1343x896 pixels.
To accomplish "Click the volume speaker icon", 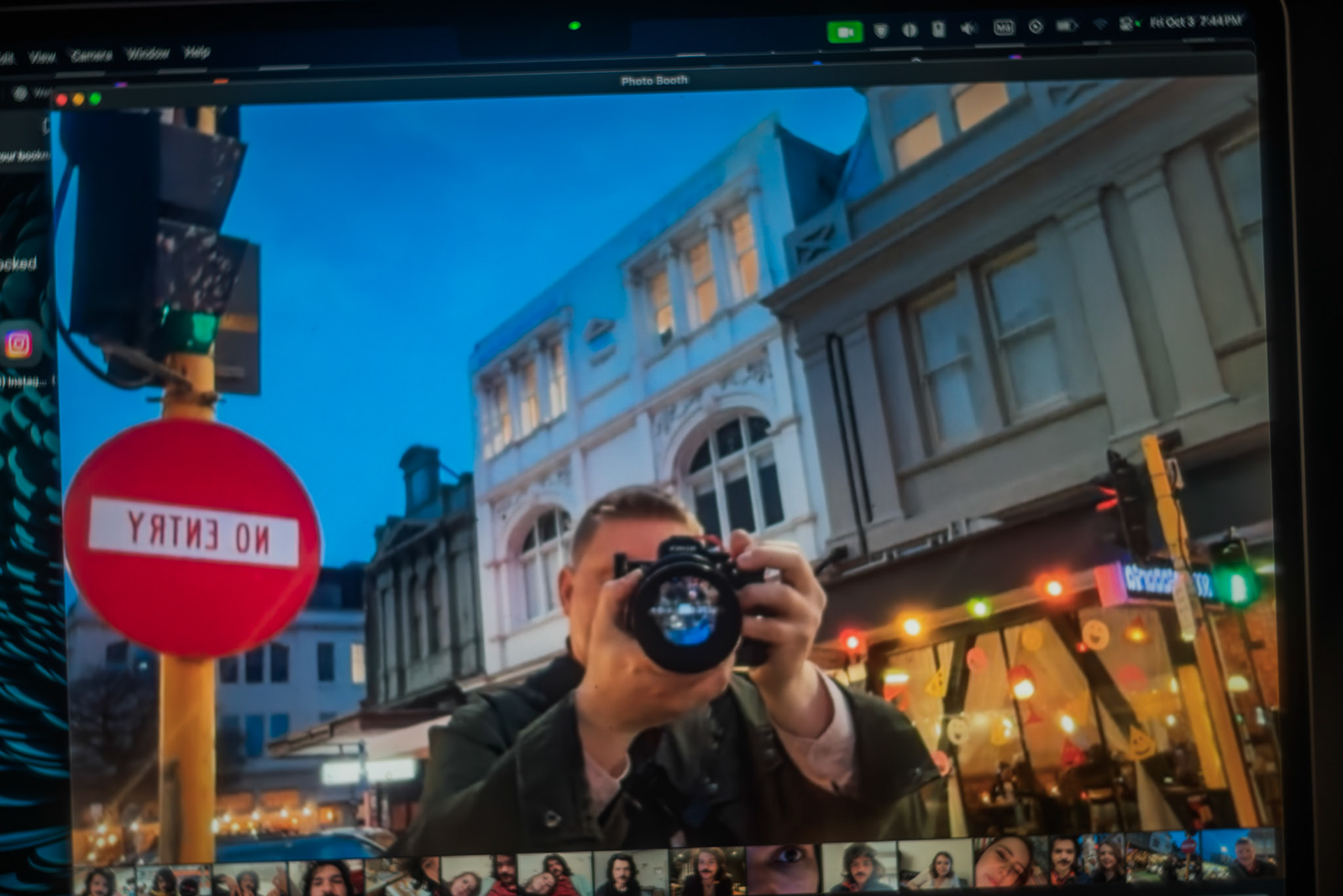I will point(968,29).
